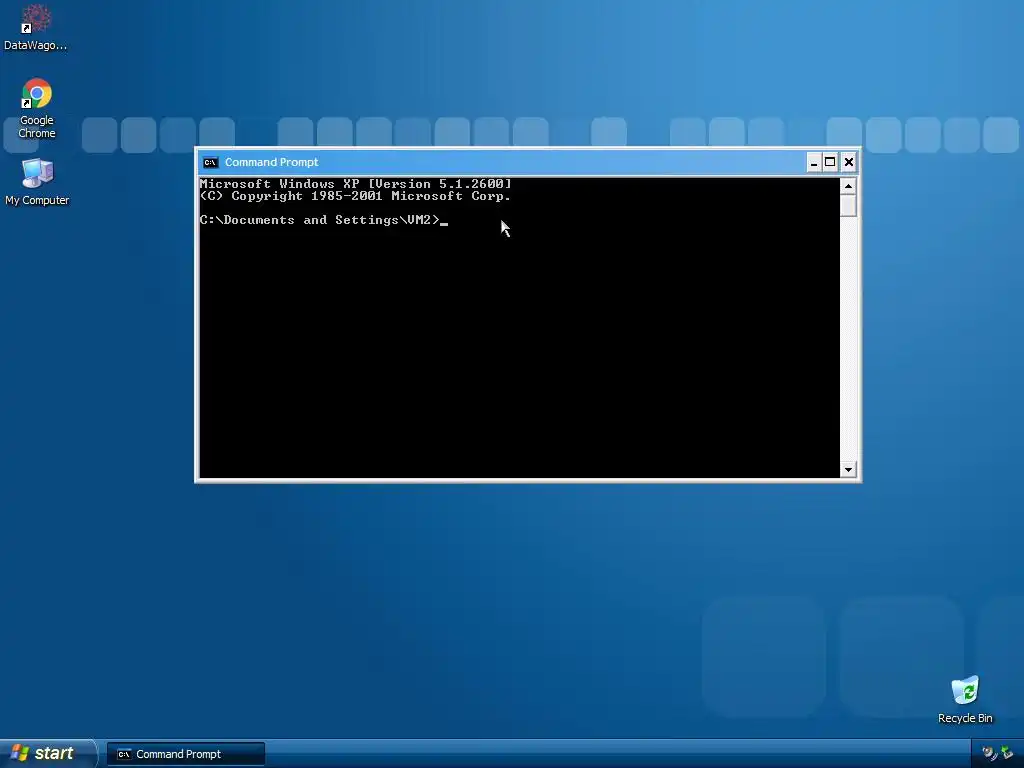Click the Command Prompt vertical scroll thumb
The image size is (1024, 768).
click(848, 205)
